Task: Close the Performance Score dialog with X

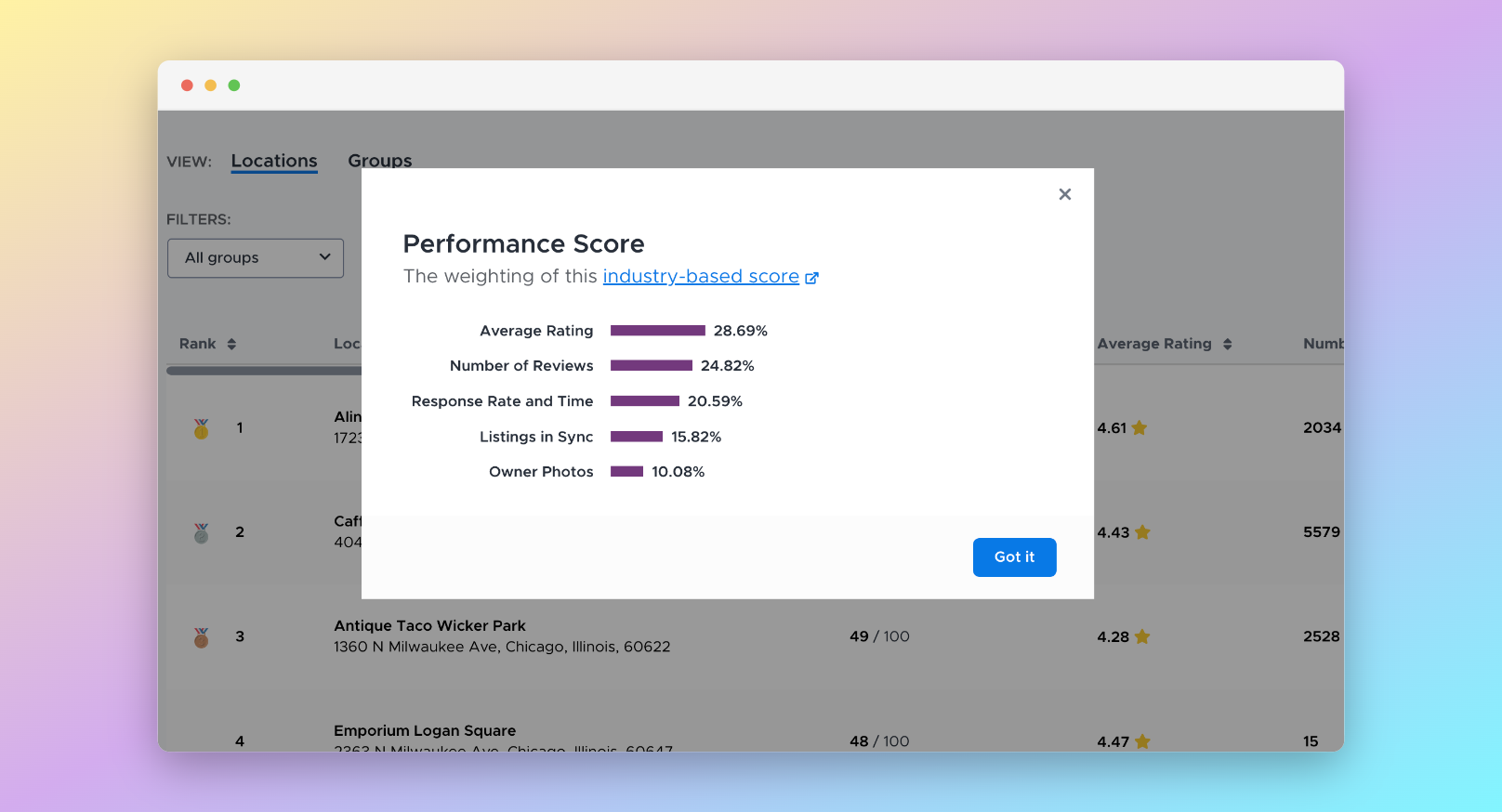Action: (x=1064, y=194)
